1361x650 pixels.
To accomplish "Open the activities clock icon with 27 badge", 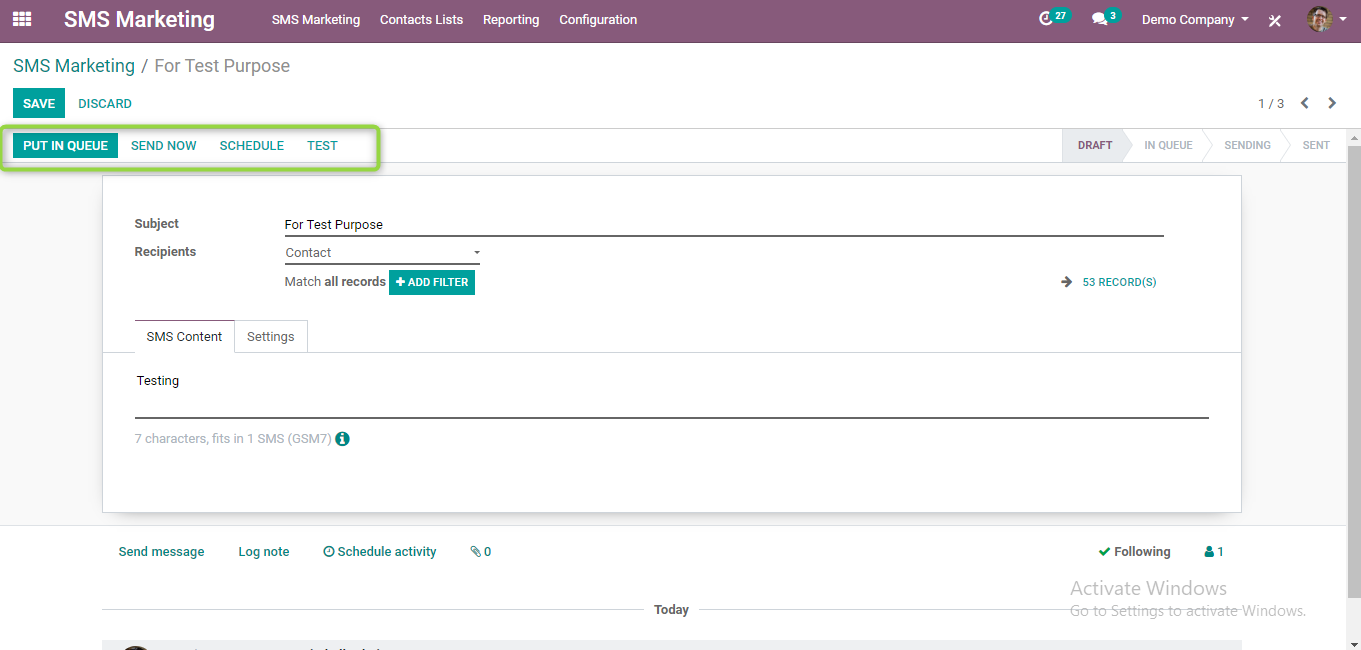I will (x=1053, y=18).
